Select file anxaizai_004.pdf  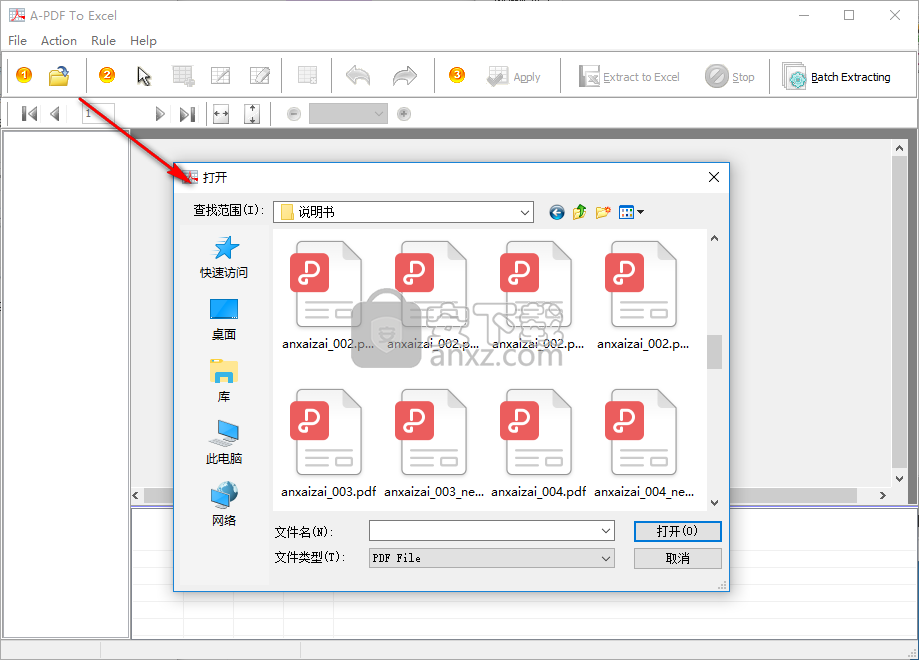click(x=538, y=444)
